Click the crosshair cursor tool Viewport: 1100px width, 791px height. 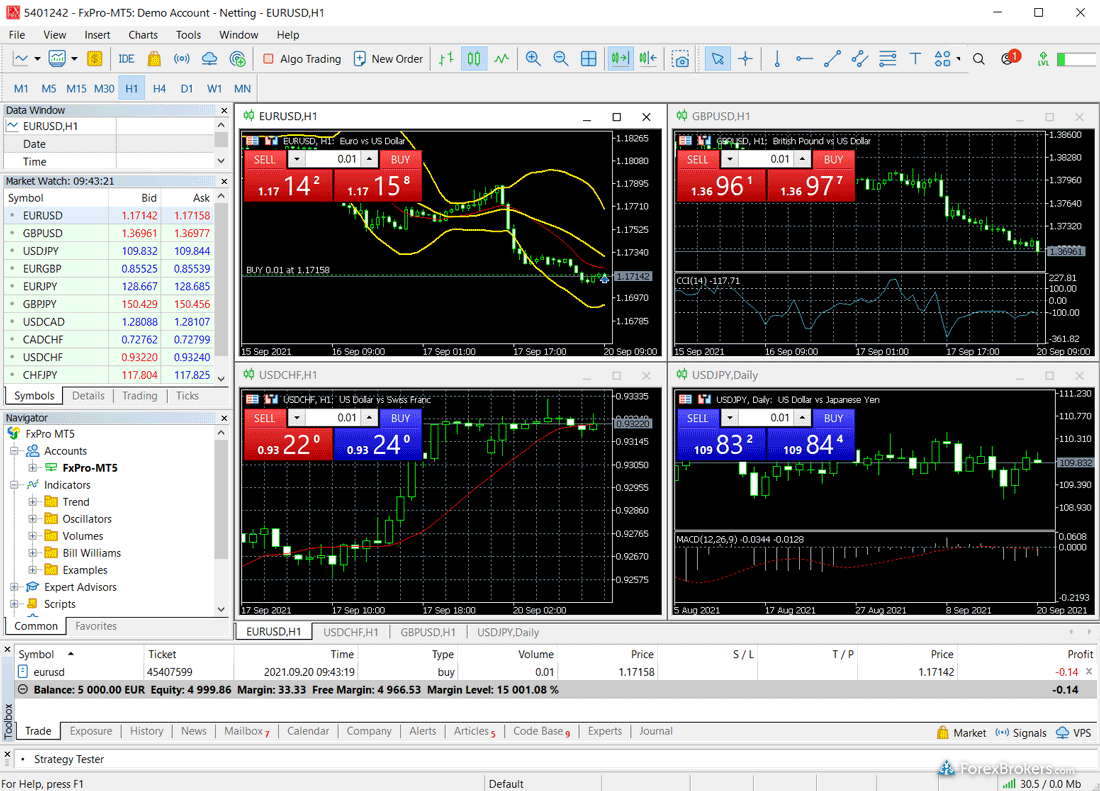pyautogui.click(x=745, y=59)
